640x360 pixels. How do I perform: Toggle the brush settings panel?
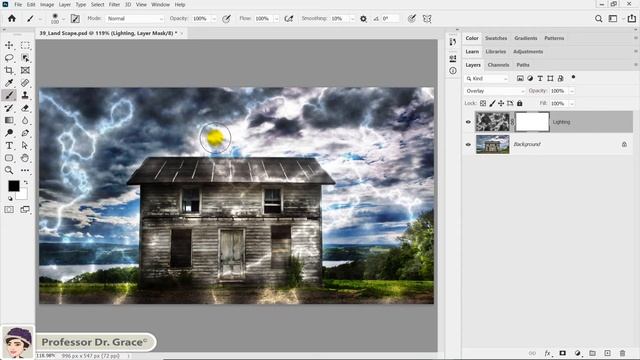tap(75, 18)
